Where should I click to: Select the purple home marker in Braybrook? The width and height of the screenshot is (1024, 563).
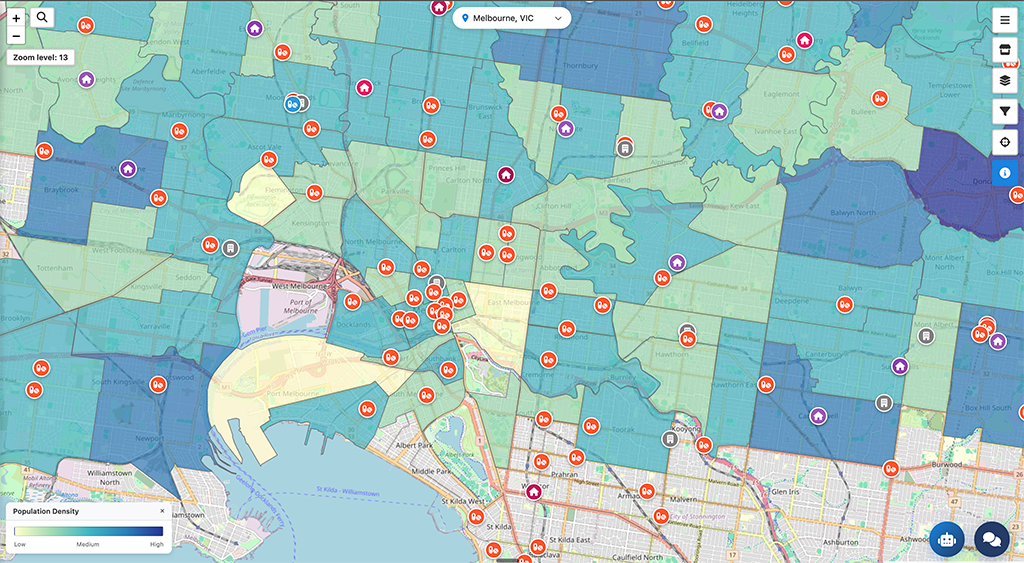(128, 169)
